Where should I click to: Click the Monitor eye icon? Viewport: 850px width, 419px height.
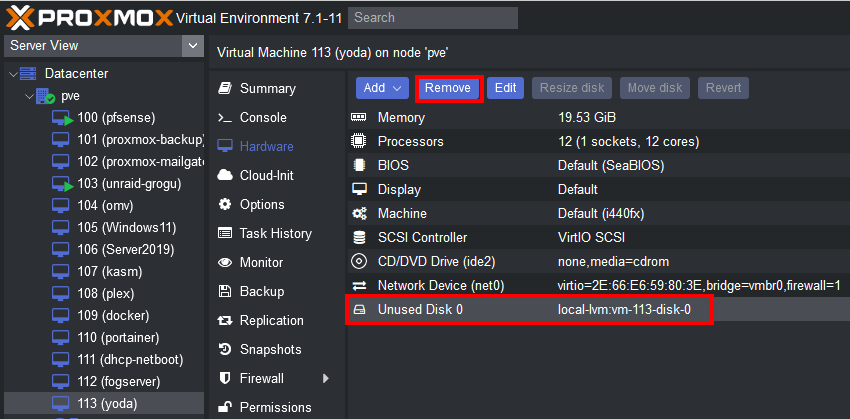pyautogui.click(x=224, y=262)
